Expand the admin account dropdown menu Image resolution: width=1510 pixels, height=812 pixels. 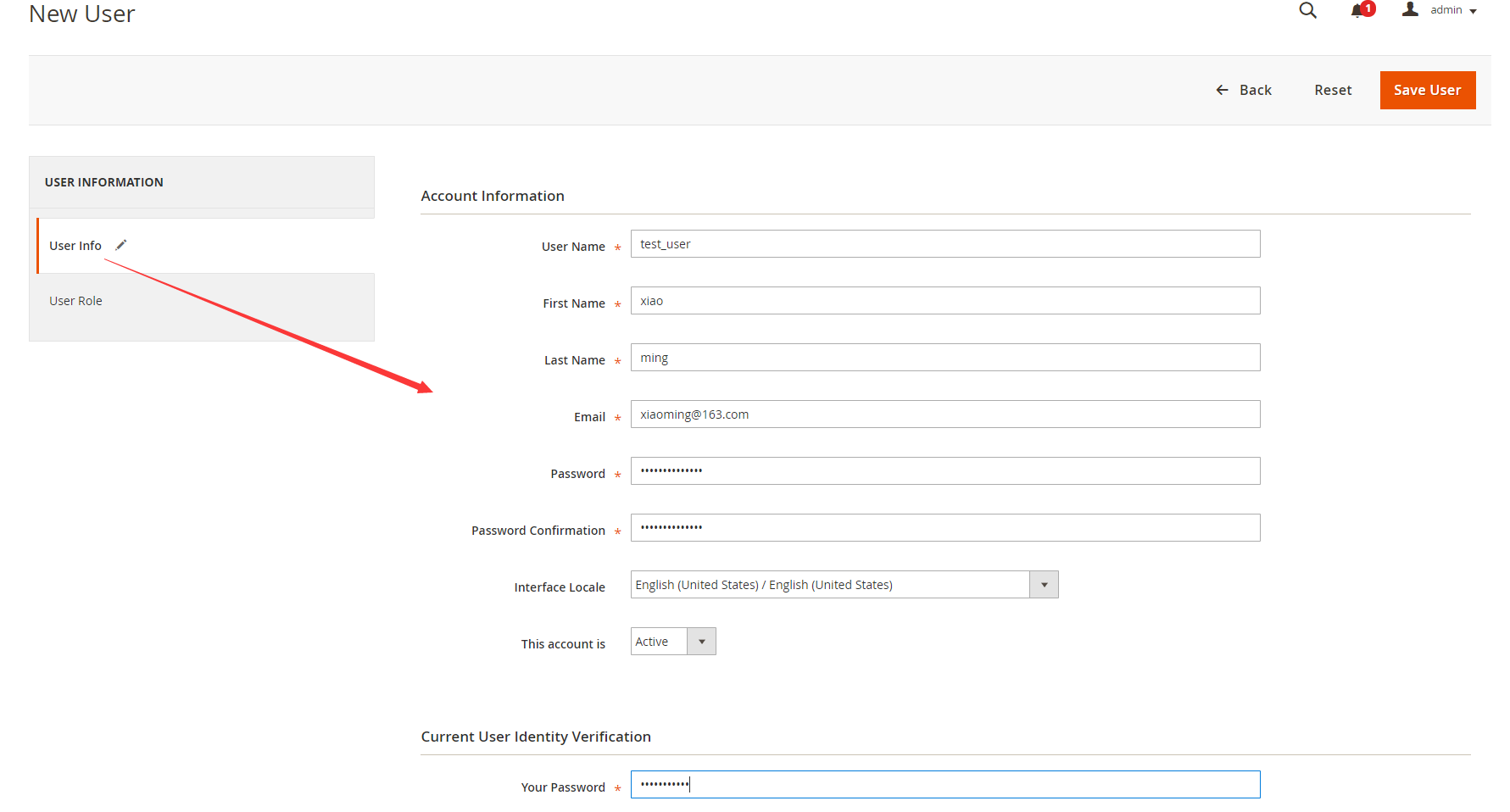tap(1453, 10)
